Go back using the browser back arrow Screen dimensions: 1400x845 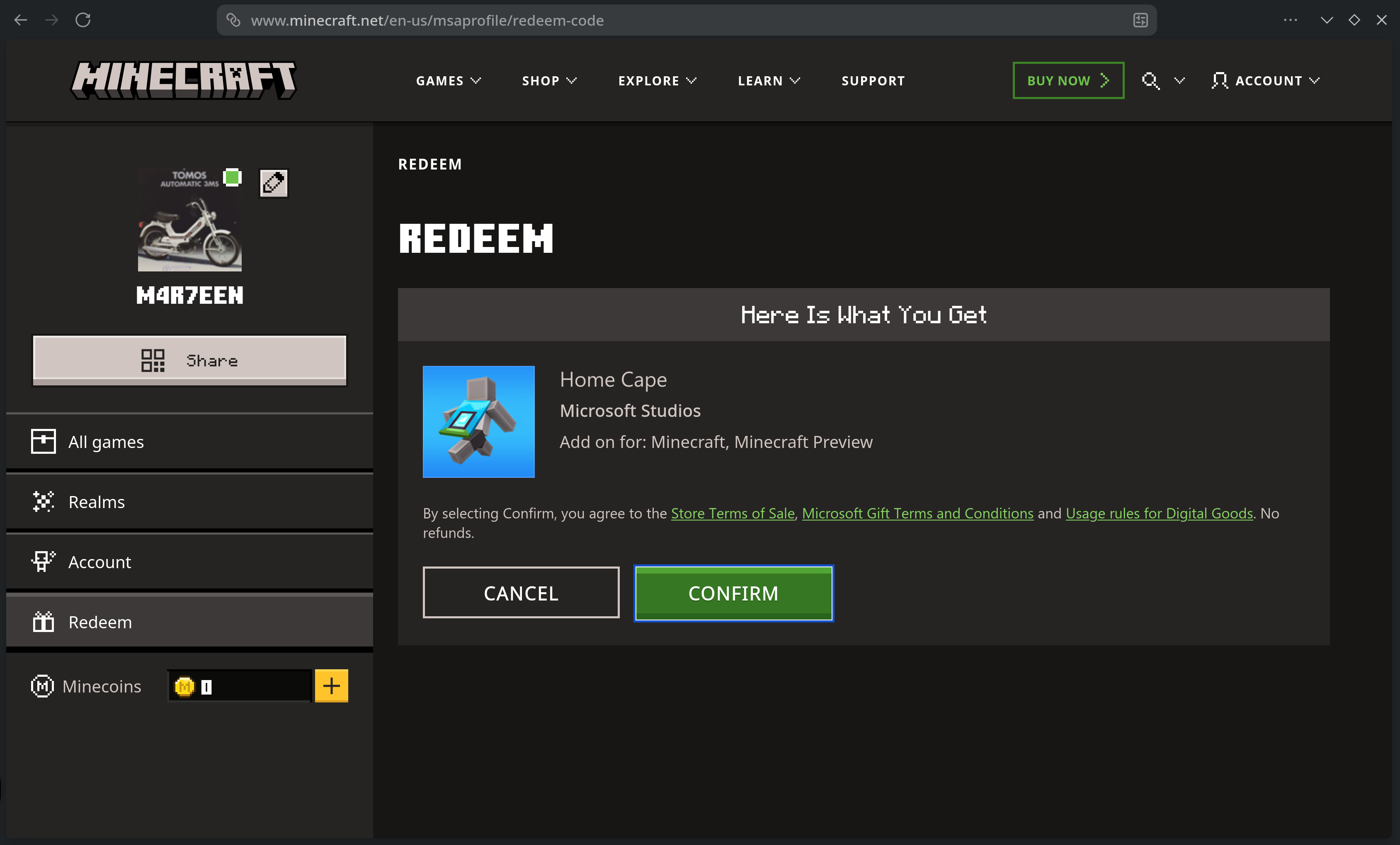(x=21, y=20)
